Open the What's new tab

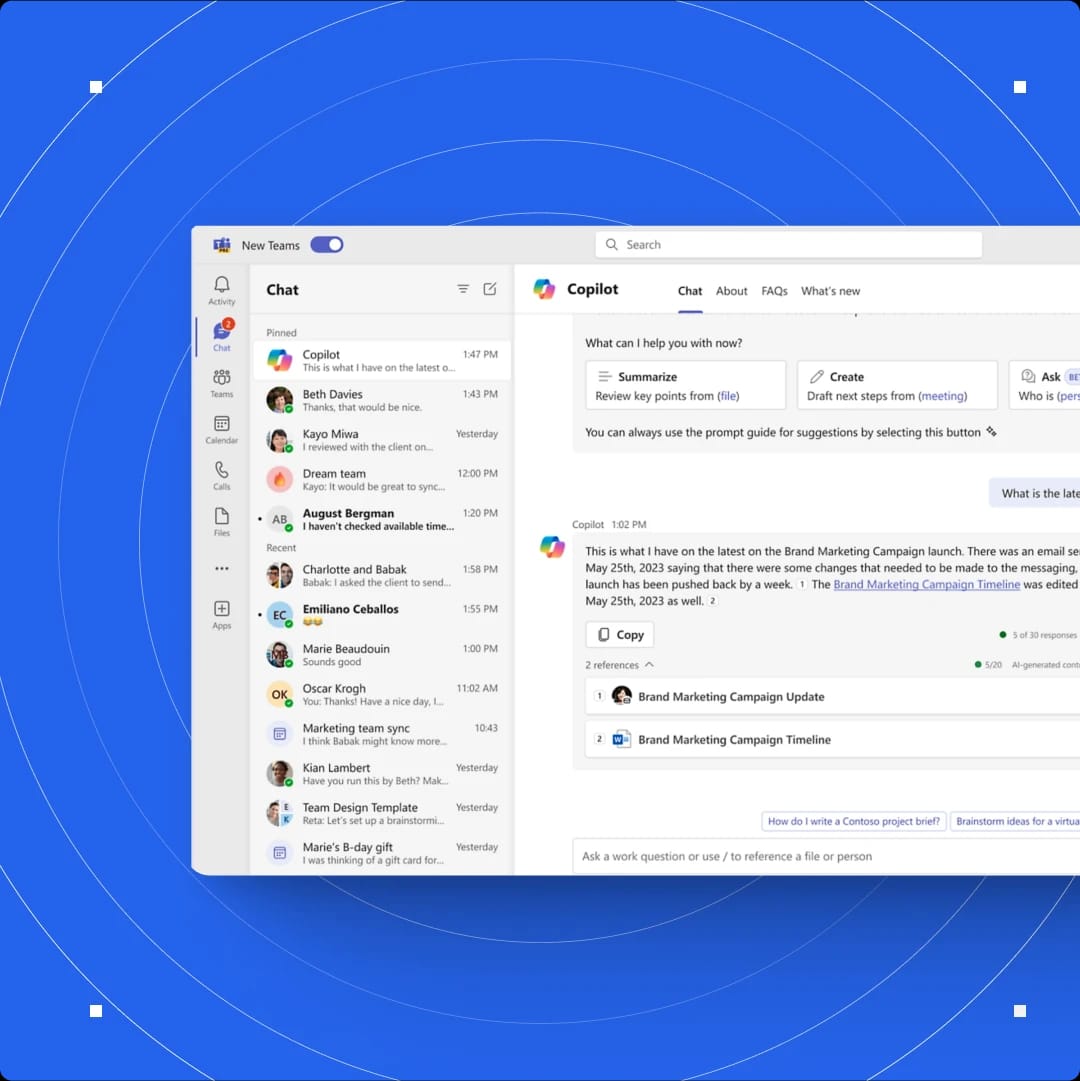pyautogui.click(x=830, y=291)
